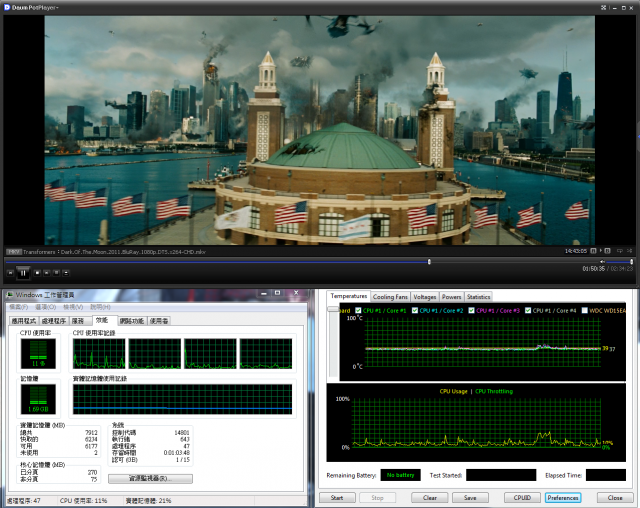Click the second boxed icon after the clock

[x=607, y=251]
